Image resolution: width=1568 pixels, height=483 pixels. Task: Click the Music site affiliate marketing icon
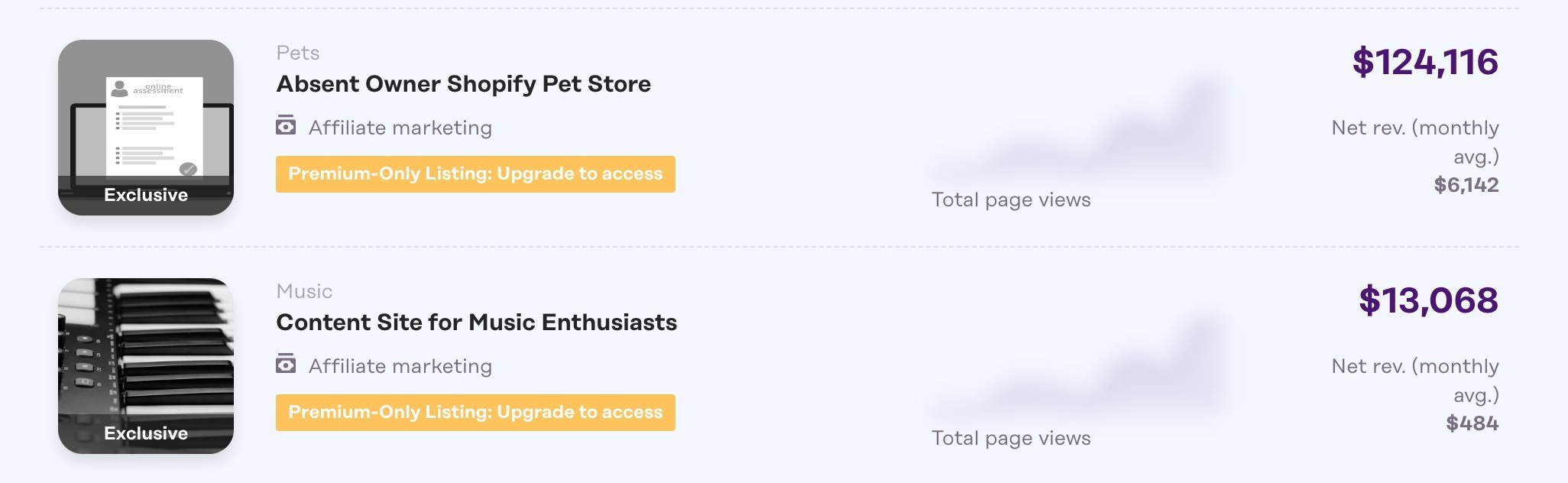coord(286,364)
